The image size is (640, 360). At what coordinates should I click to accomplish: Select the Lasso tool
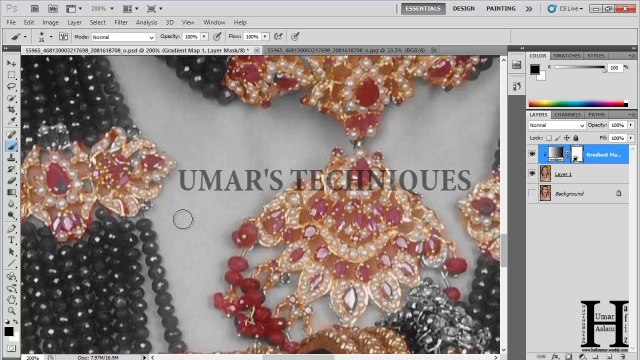coord(11,87)
